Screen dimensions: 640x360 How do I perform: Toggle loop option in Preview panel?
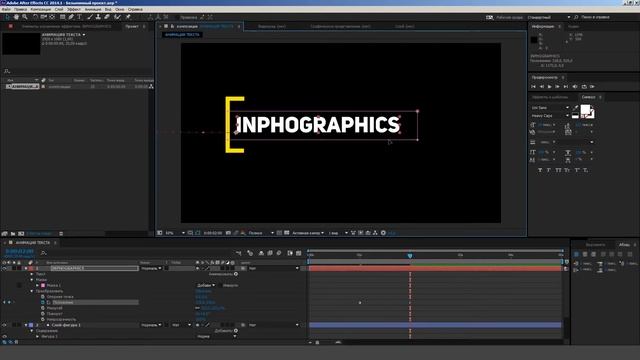pyautogui.click(x=584, y=87)
